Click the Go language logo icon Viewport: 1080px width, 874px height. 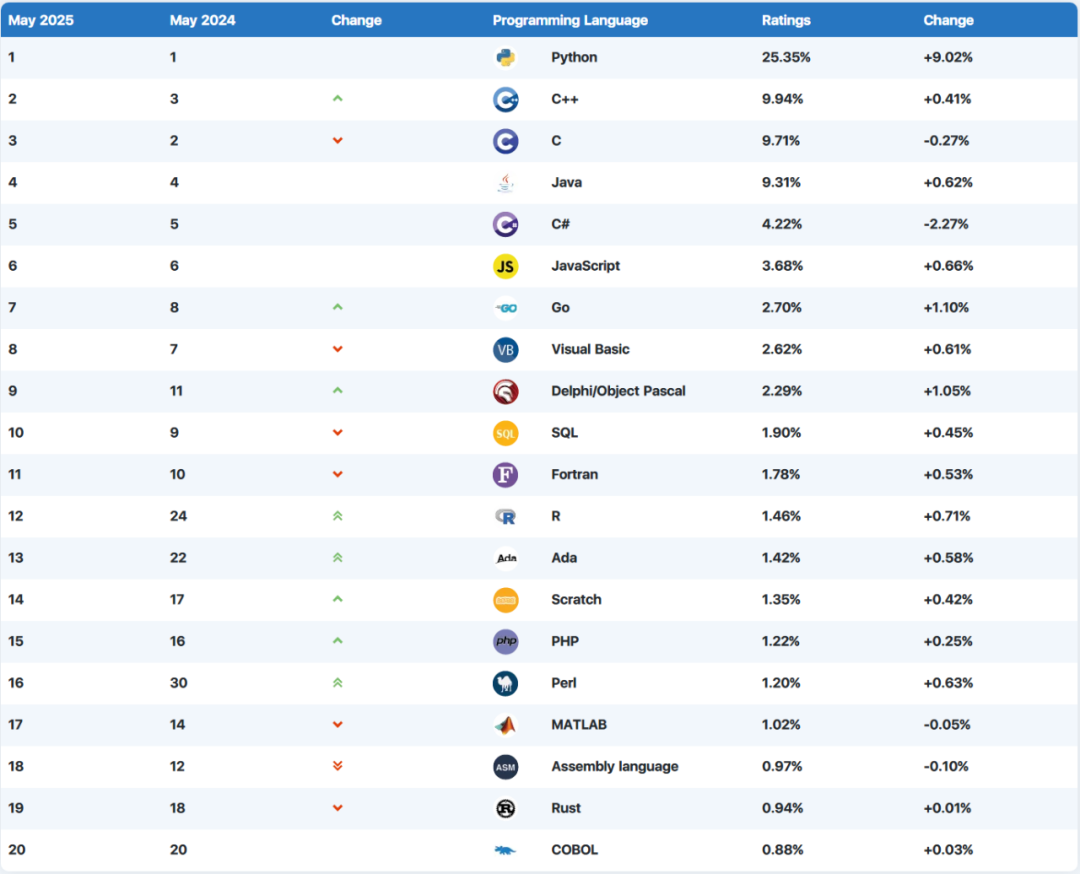click(x=505, y=308)
